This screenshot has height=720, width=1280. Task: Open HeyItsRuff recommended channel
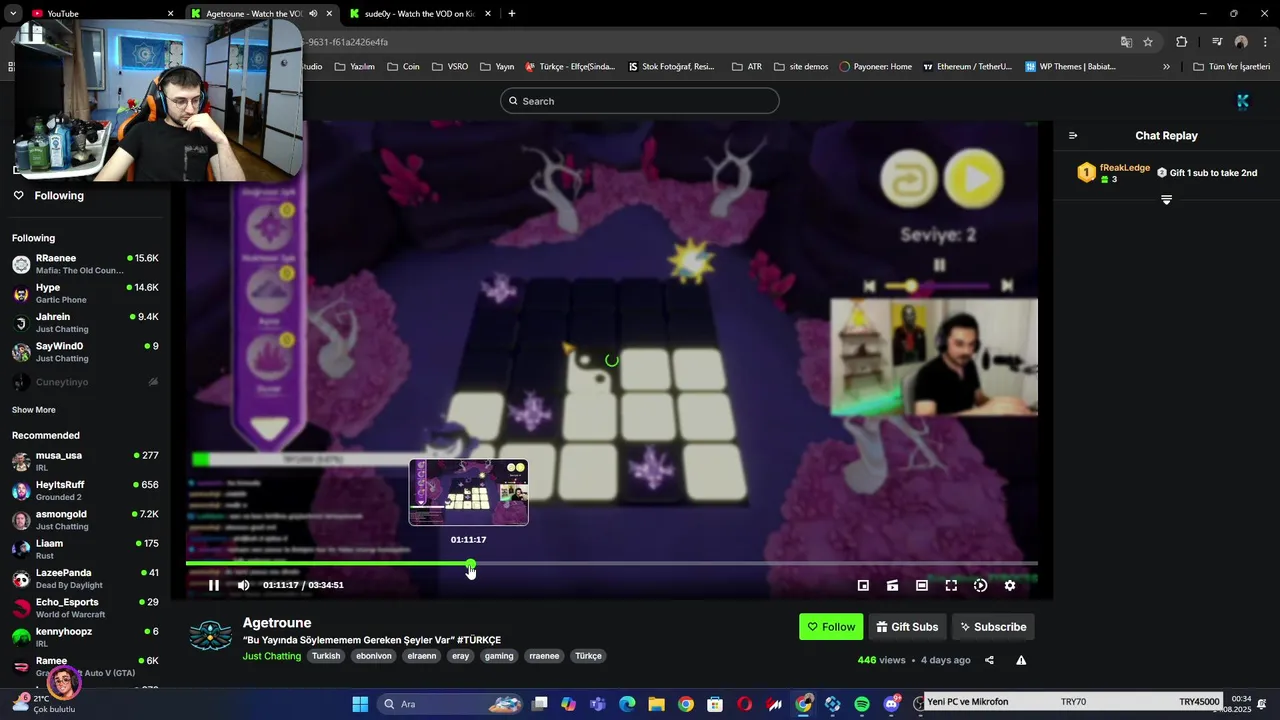85,490
